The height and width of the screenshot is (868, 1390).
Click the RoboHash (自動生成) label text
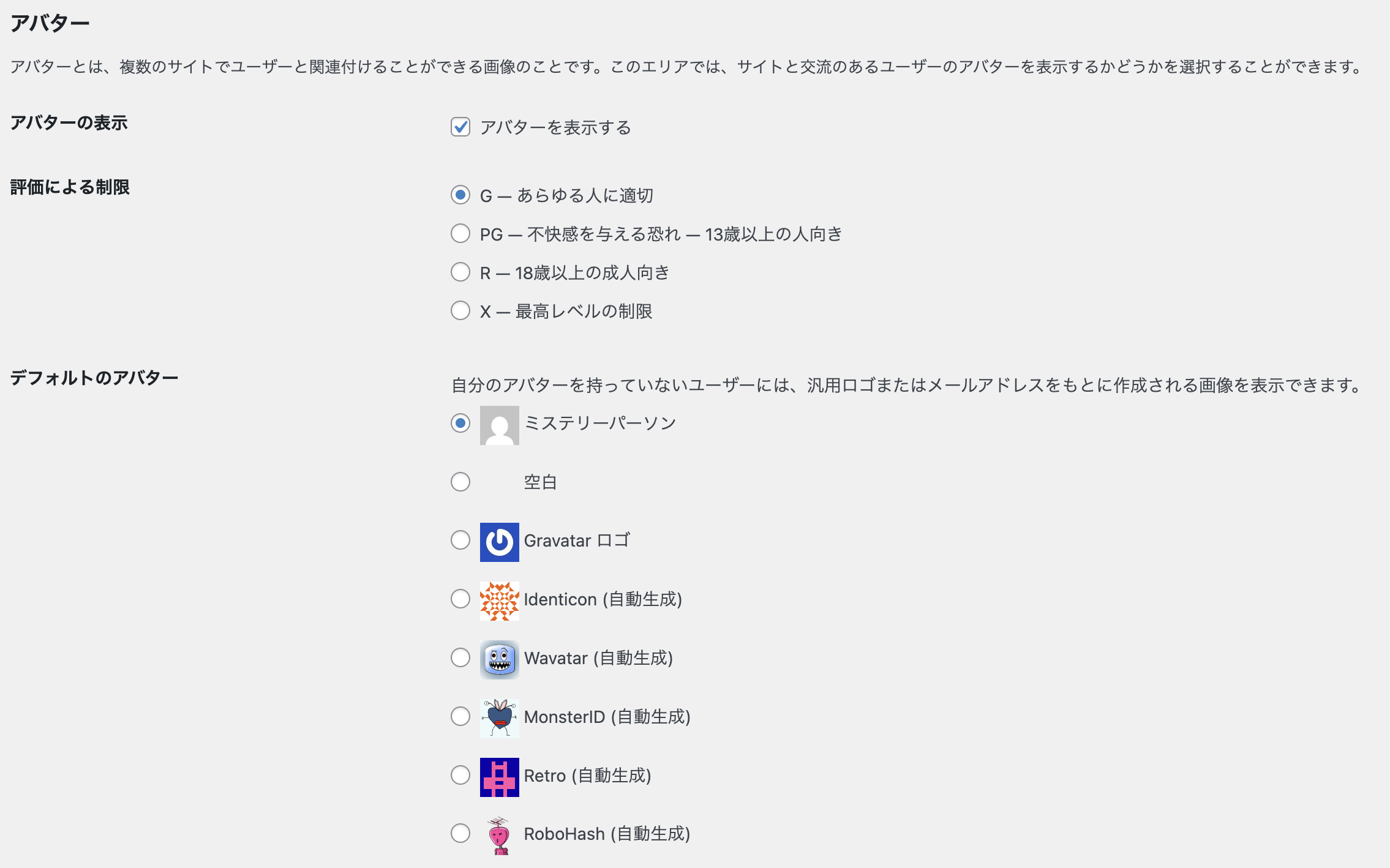click(x=607, y=834)
